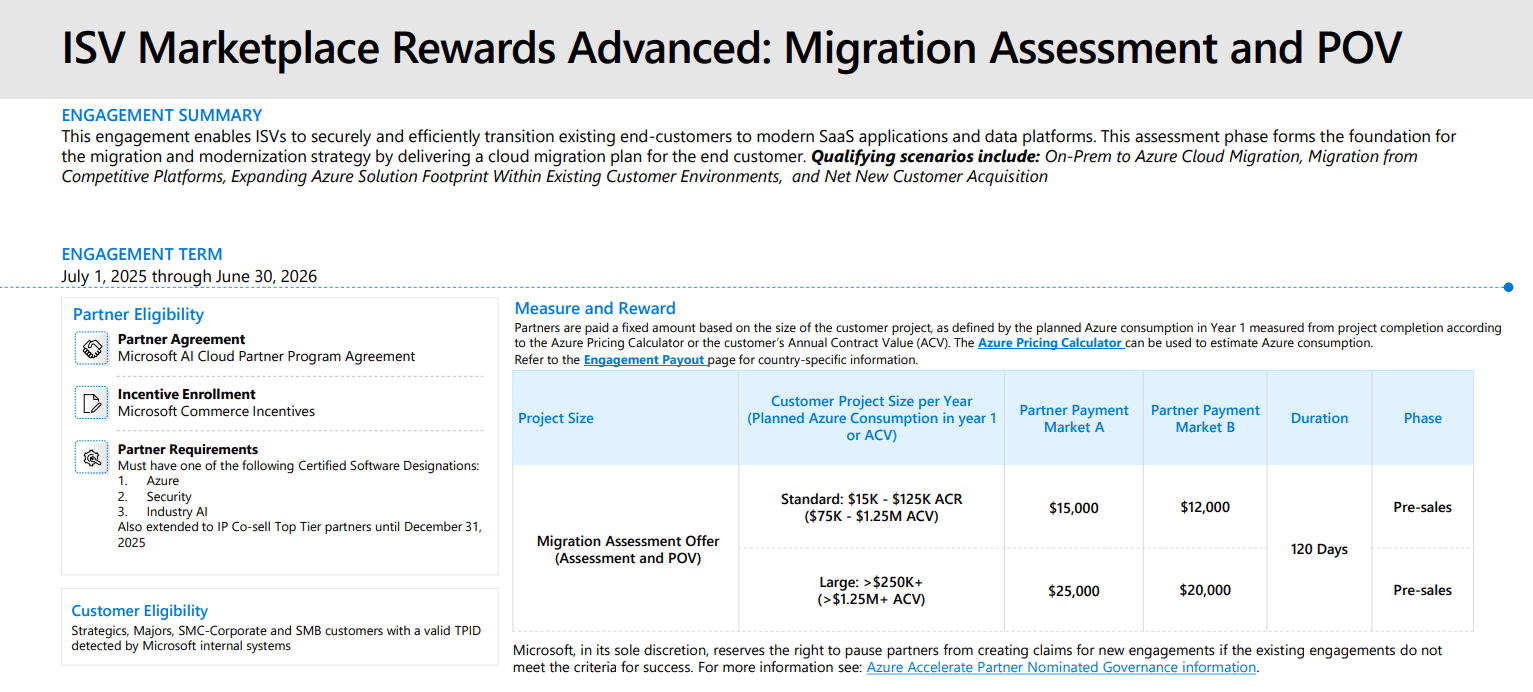
Task: Click the Duration column header
Action: [1319, 418]
